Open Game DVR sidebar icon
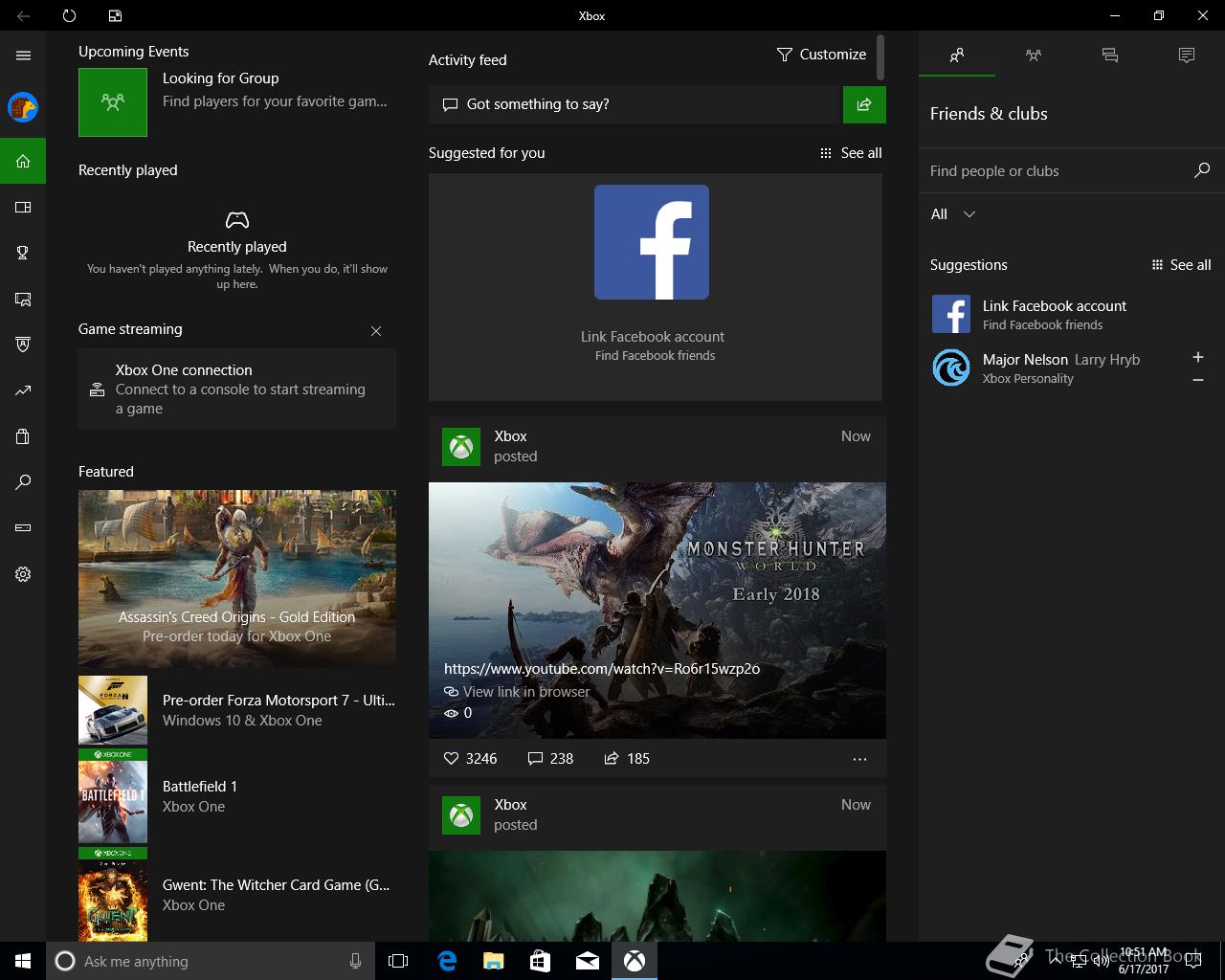This screenshot has height=980, width=1225. [23, 299]
